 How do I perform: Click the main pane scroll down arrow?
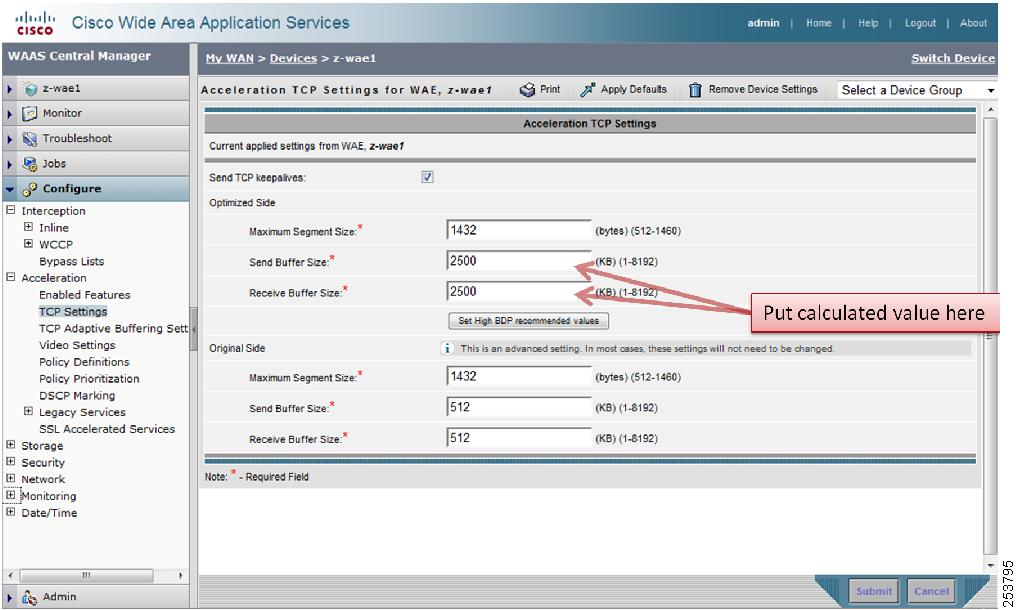pos(990,565)
